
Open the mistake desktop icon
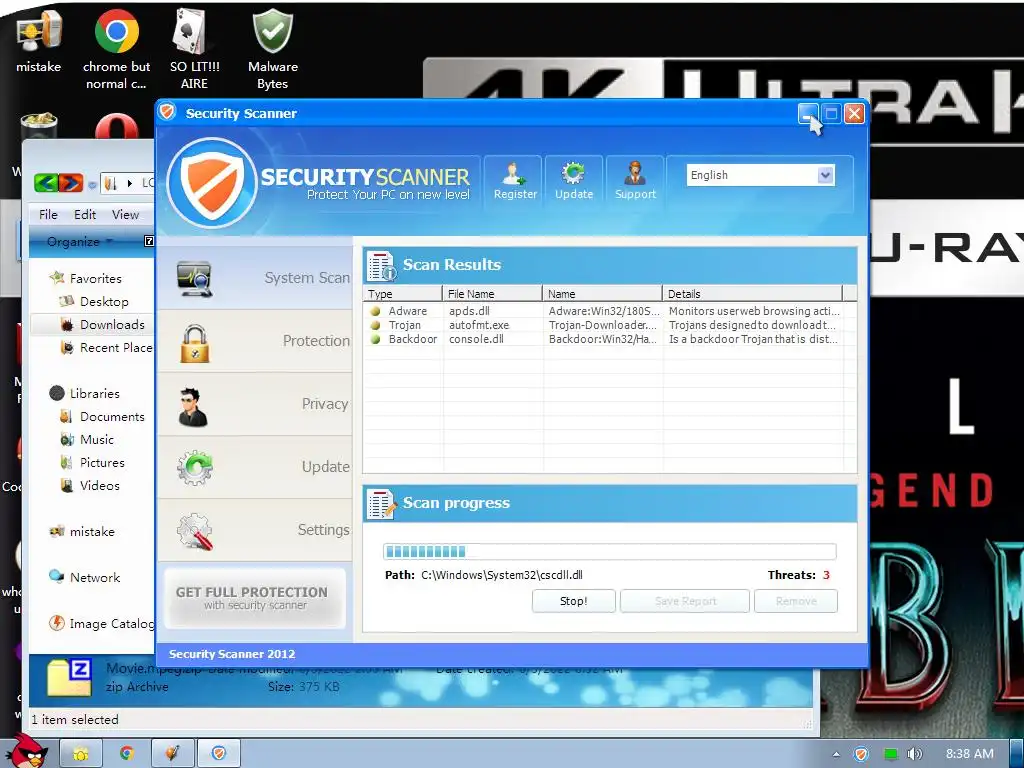click(39, 40)
